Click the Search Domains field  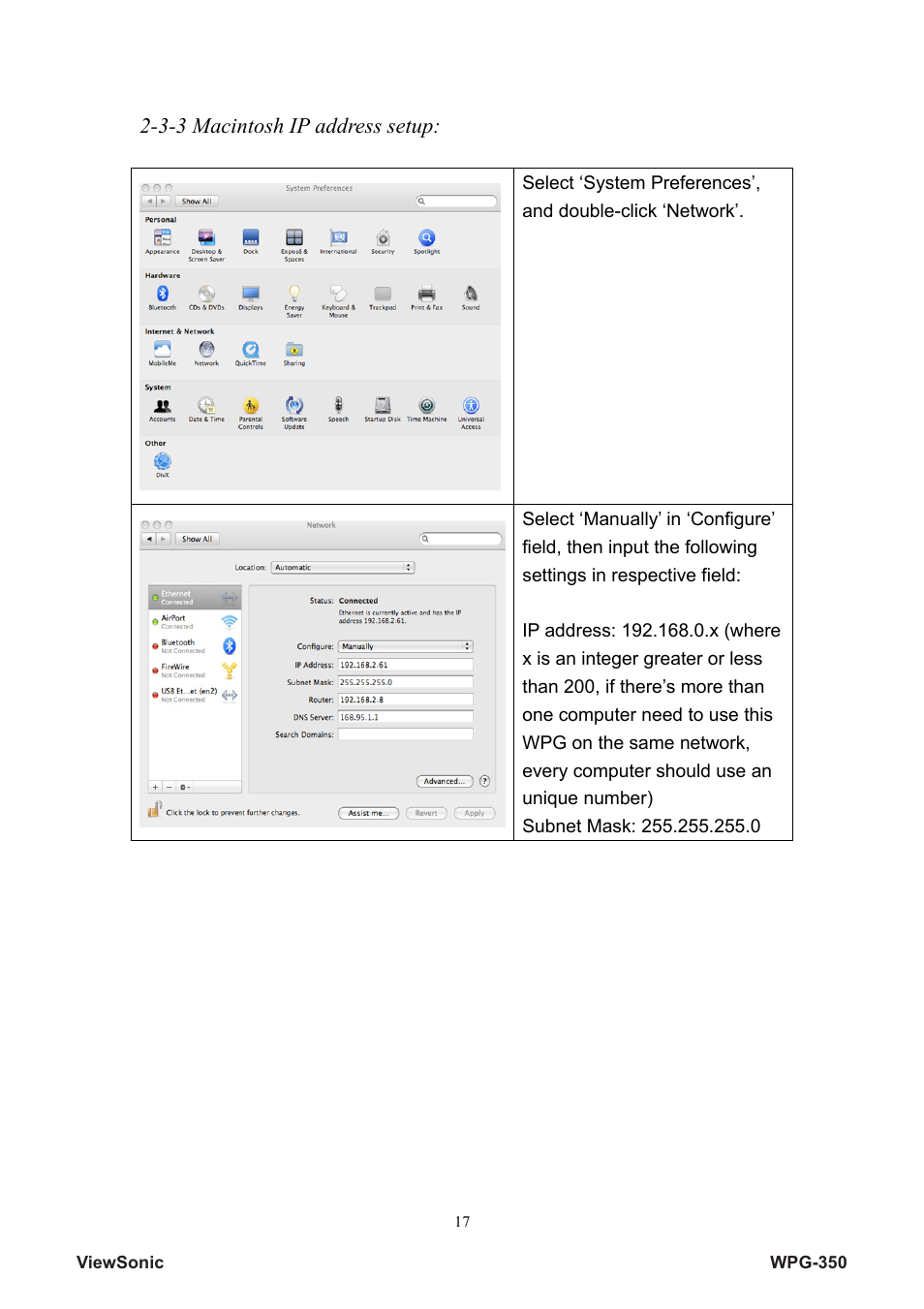pos(405,734)
